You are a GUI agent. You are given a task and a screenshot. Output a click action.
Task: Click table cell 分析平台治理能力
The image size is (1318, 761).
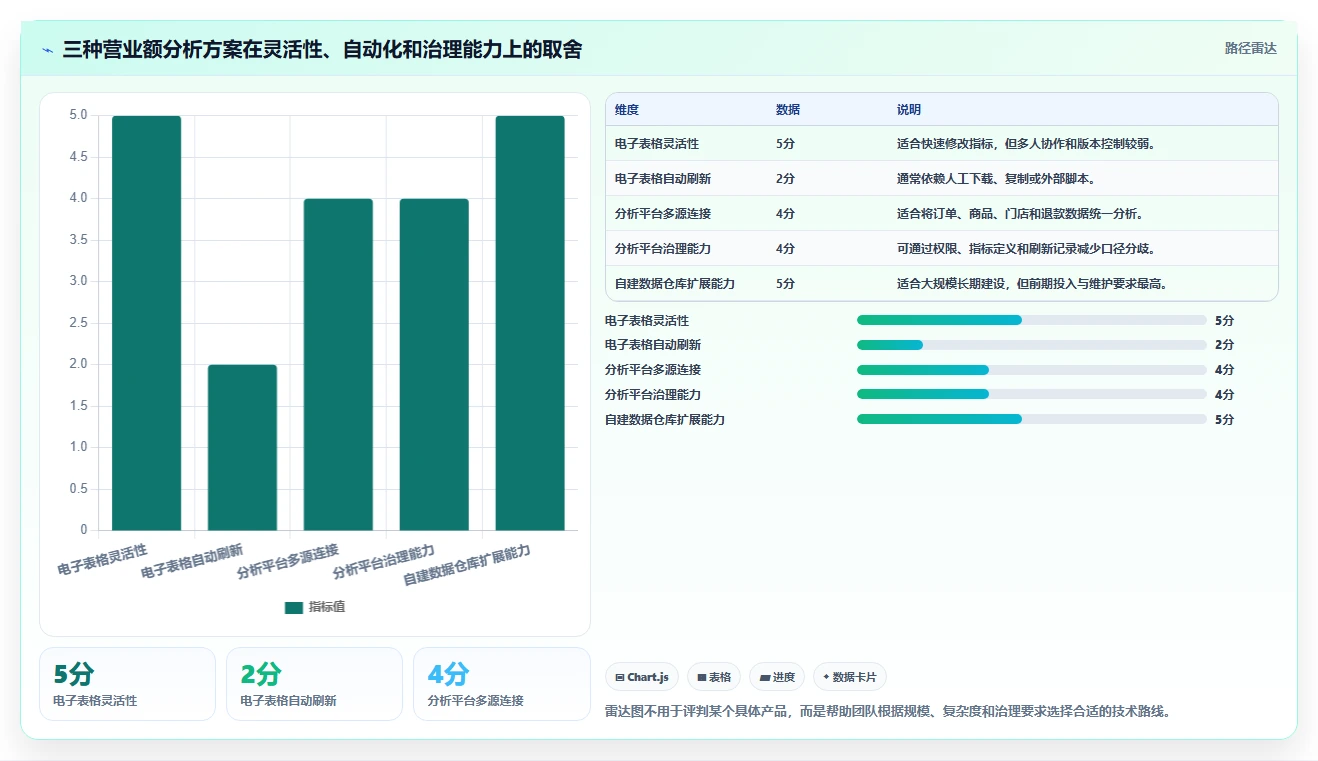663,249
